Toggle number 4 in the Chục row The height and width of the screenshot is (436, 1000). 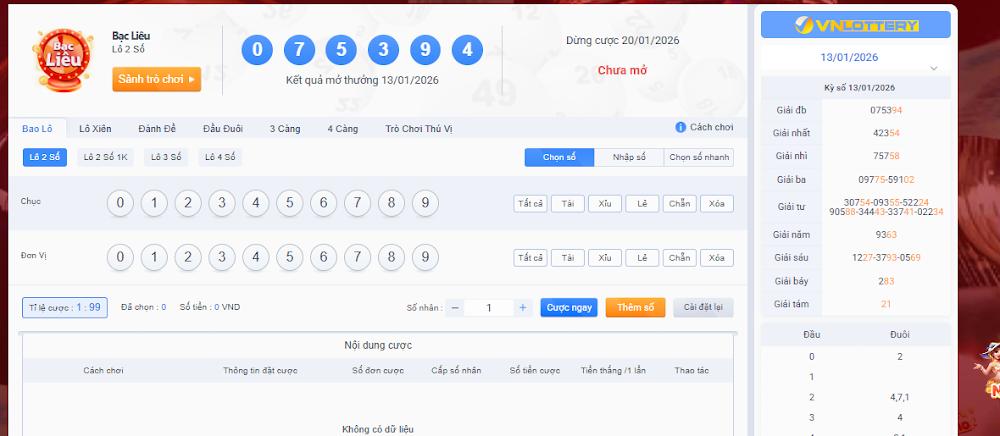pyautogui.click(x=256, y=203)
